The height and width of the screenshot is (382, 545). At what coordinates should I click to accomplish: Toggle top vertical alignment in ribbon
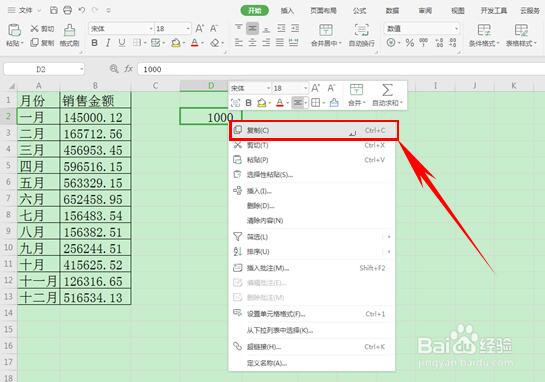pos(238,28)
